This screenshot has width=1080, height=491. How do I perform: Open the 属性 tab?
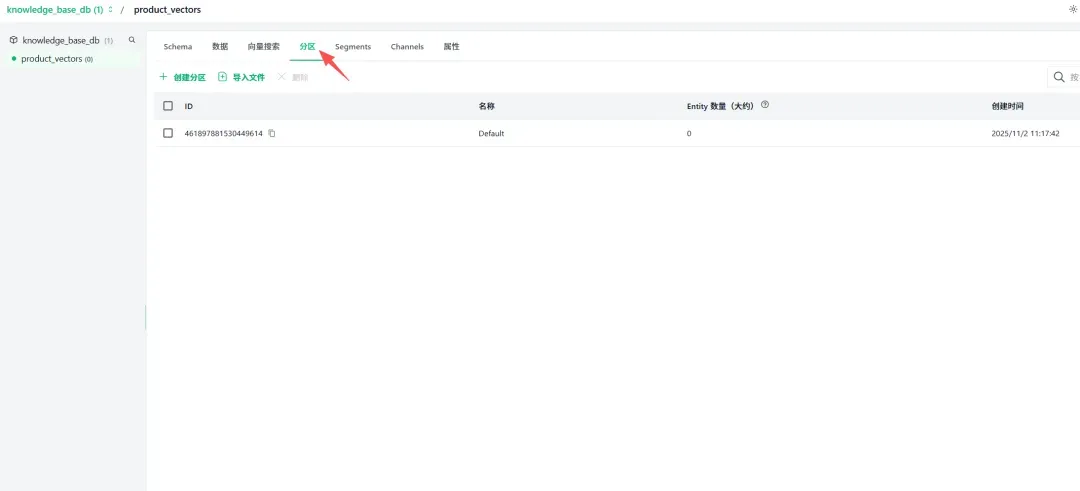click(451, 47)
